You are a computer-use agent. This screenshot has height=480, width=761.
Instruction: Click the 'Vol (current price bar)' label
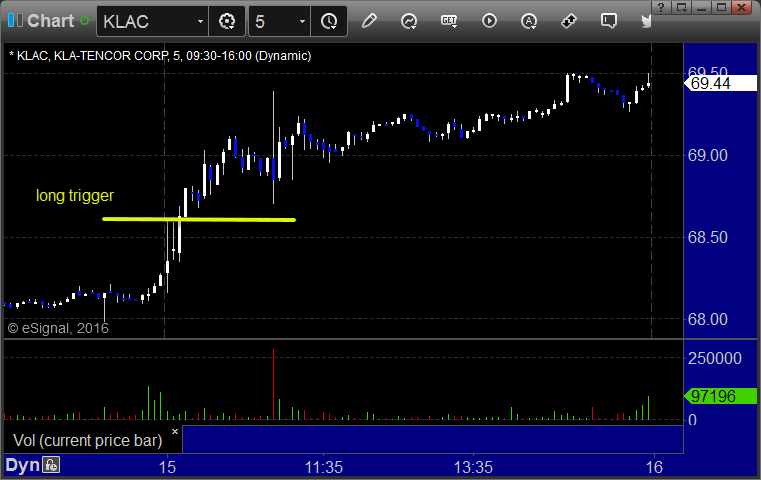87,440
